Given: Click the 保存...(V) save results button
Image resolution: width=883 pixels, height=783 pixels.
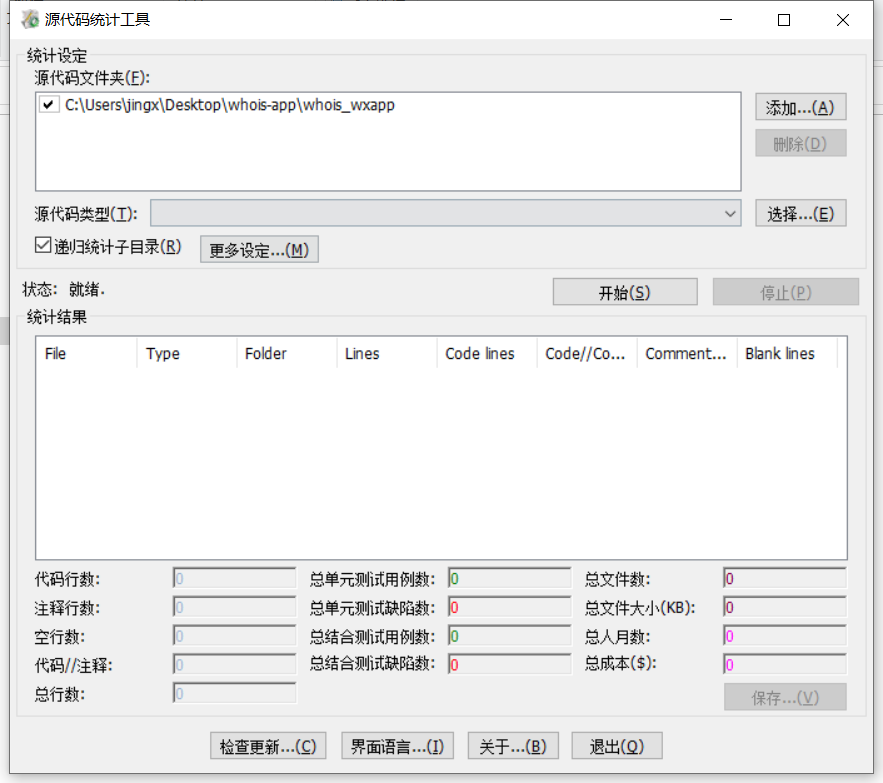Looking at the screenshot, I should pyautogui.click(x=785, y=697).
